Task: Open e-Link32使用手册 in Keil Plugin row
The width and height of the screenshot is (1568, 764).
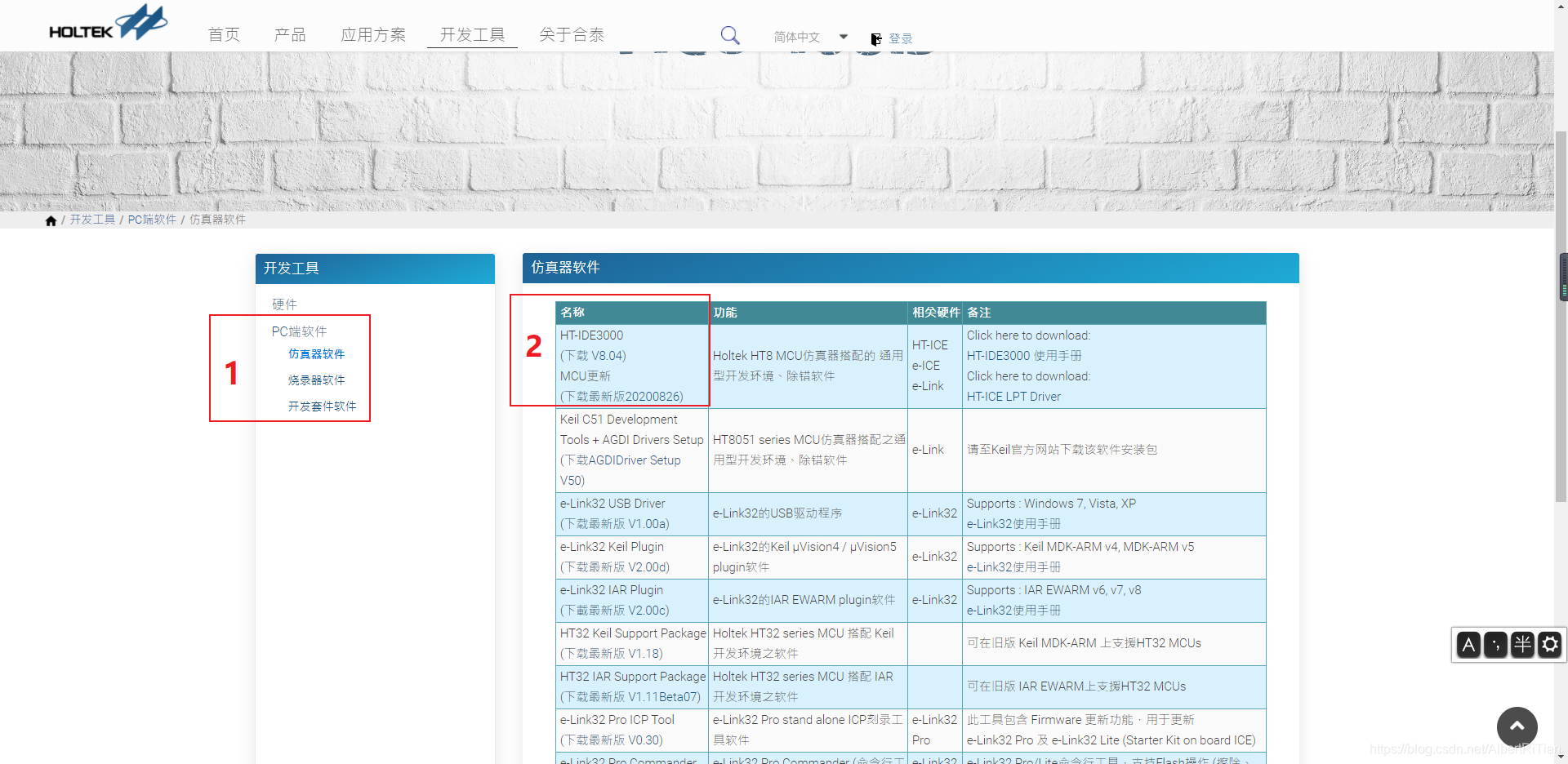Action: coord(1013,567)
